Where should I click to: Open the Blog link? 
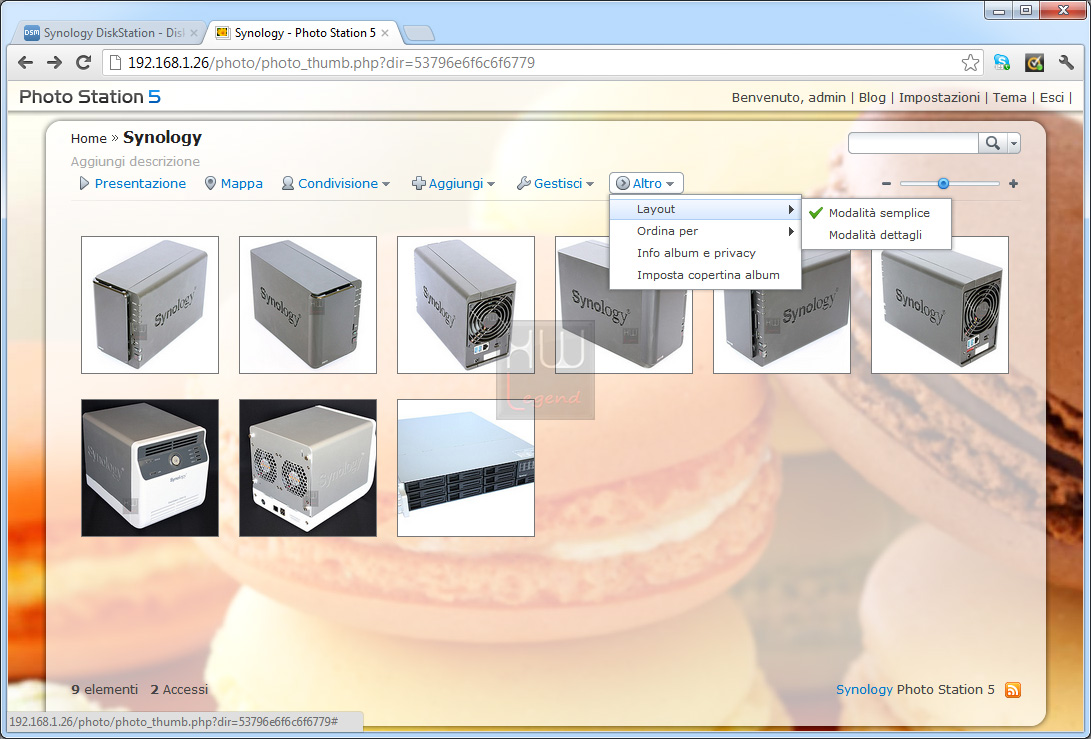[x=872, y=97]
